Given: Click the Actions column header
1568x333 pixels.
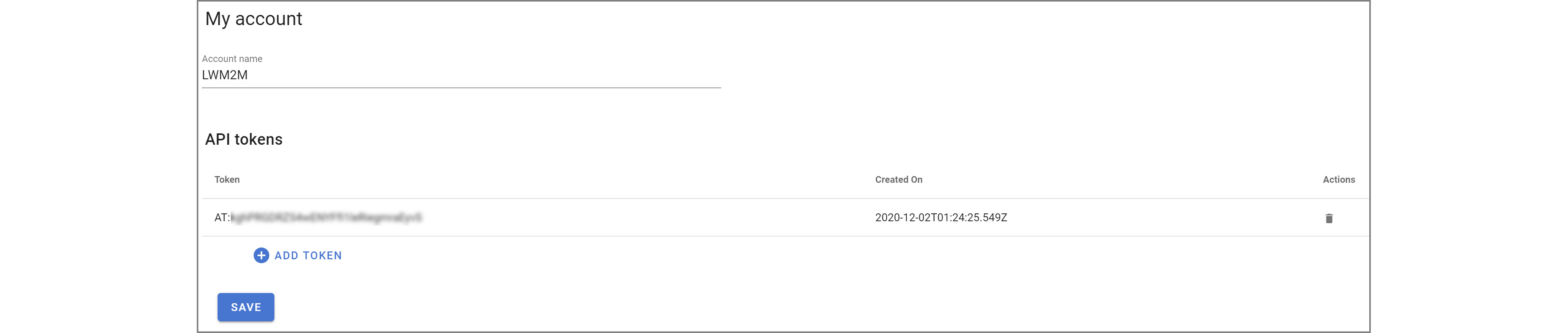Looking at the screenshot, I should click(x=1339, y=180).
